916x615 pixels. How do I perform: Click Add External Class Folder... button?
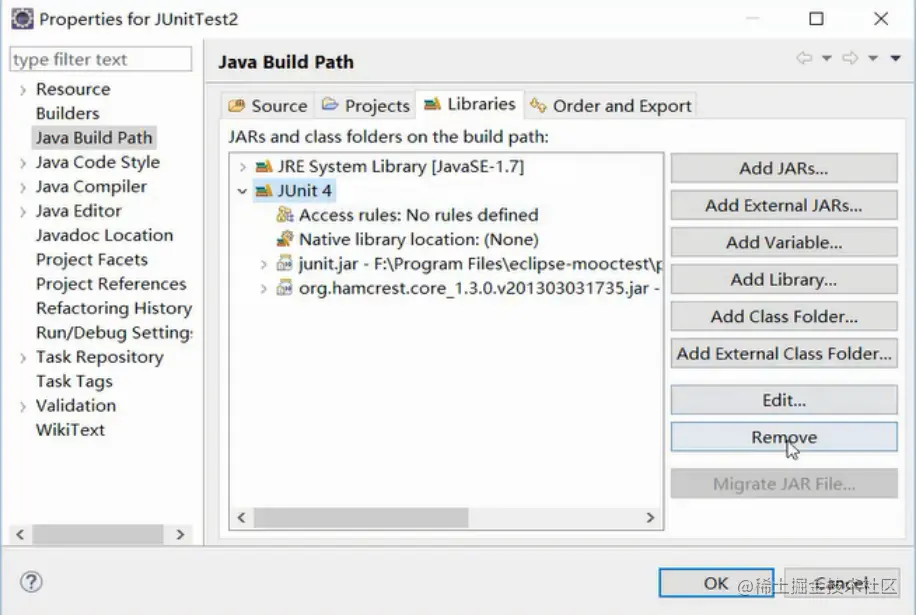tap(784, 353)
